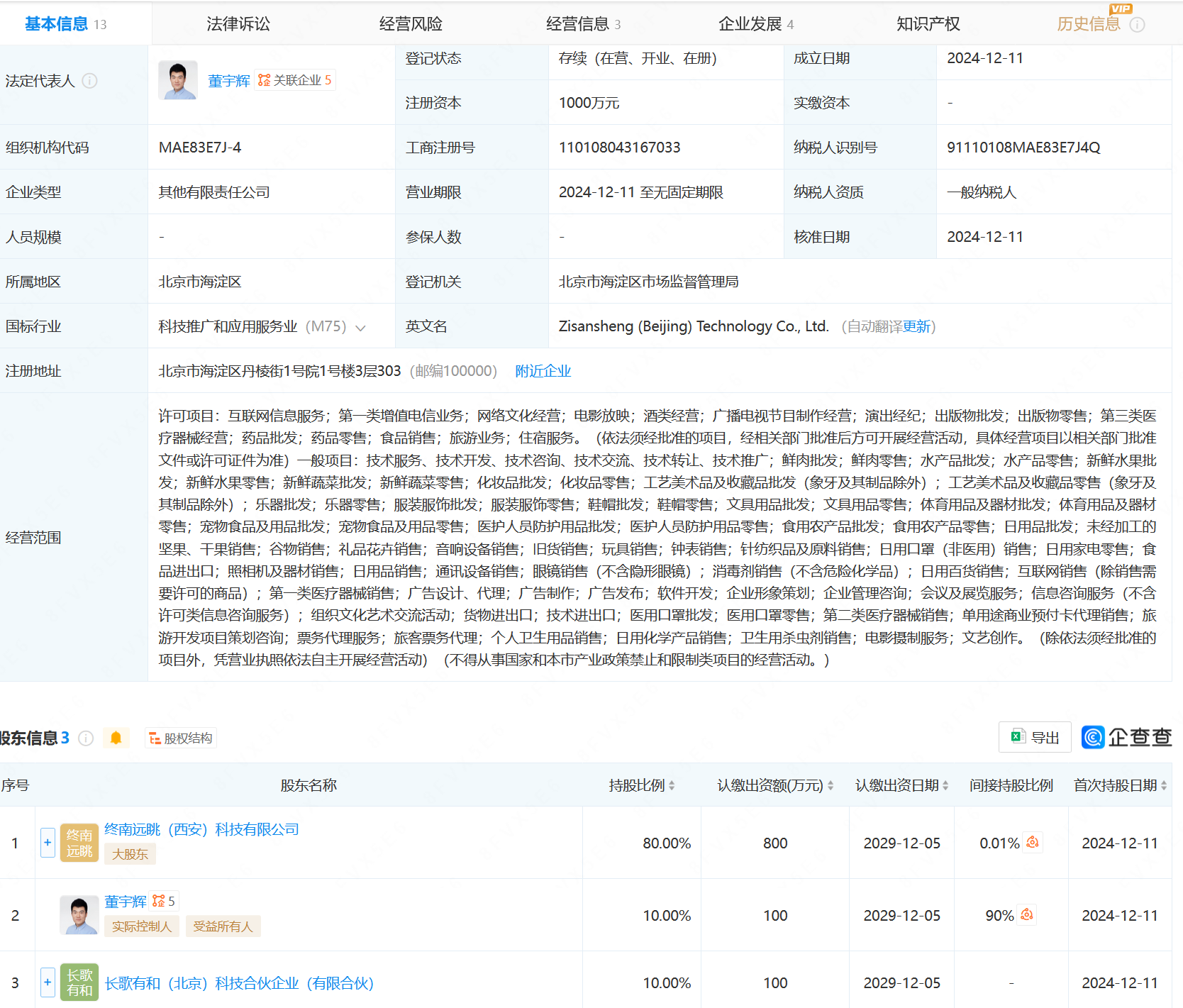
Task: Expand 国标行业 industry classification chevron
Action: coord(360,328)
